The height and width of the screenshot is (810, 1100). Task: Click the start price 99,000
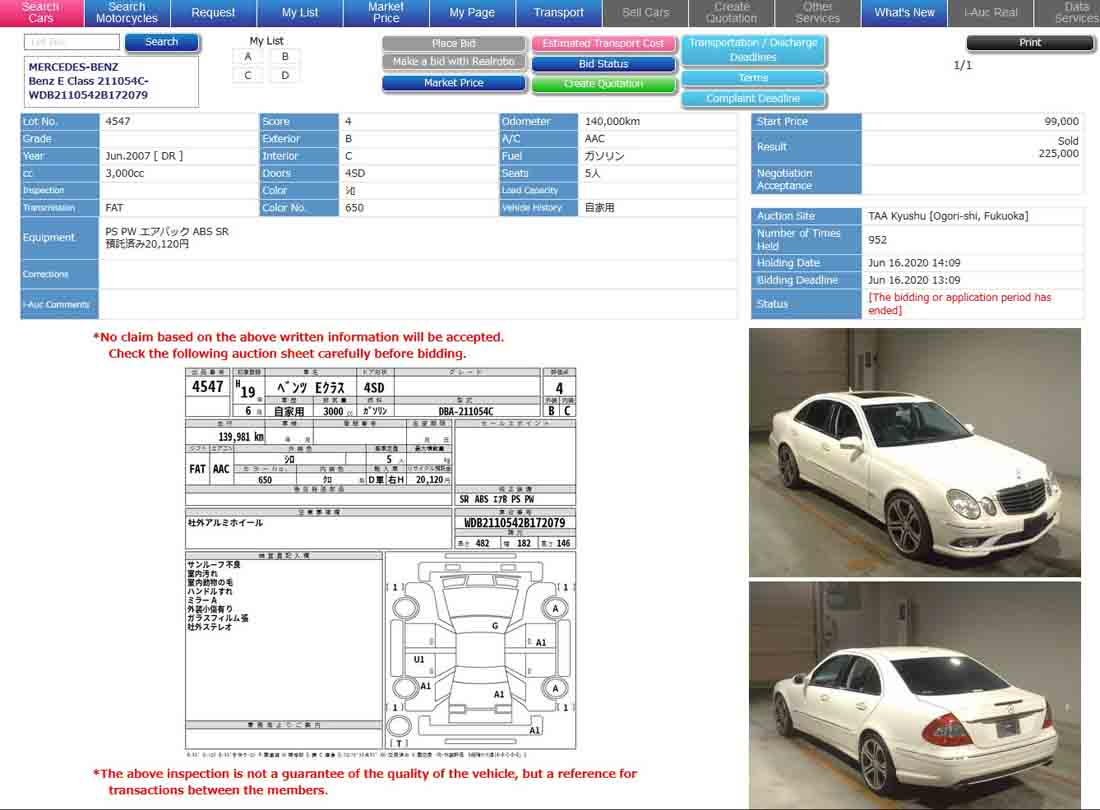[1061, 121]
